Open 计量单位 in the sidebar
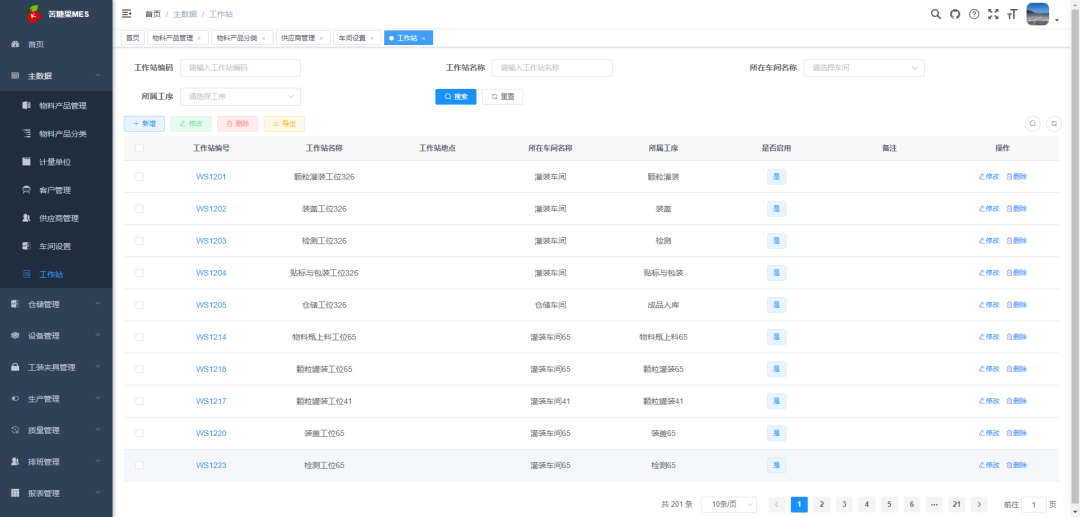Screen dimensions: 1080x517 click(55, 162)
